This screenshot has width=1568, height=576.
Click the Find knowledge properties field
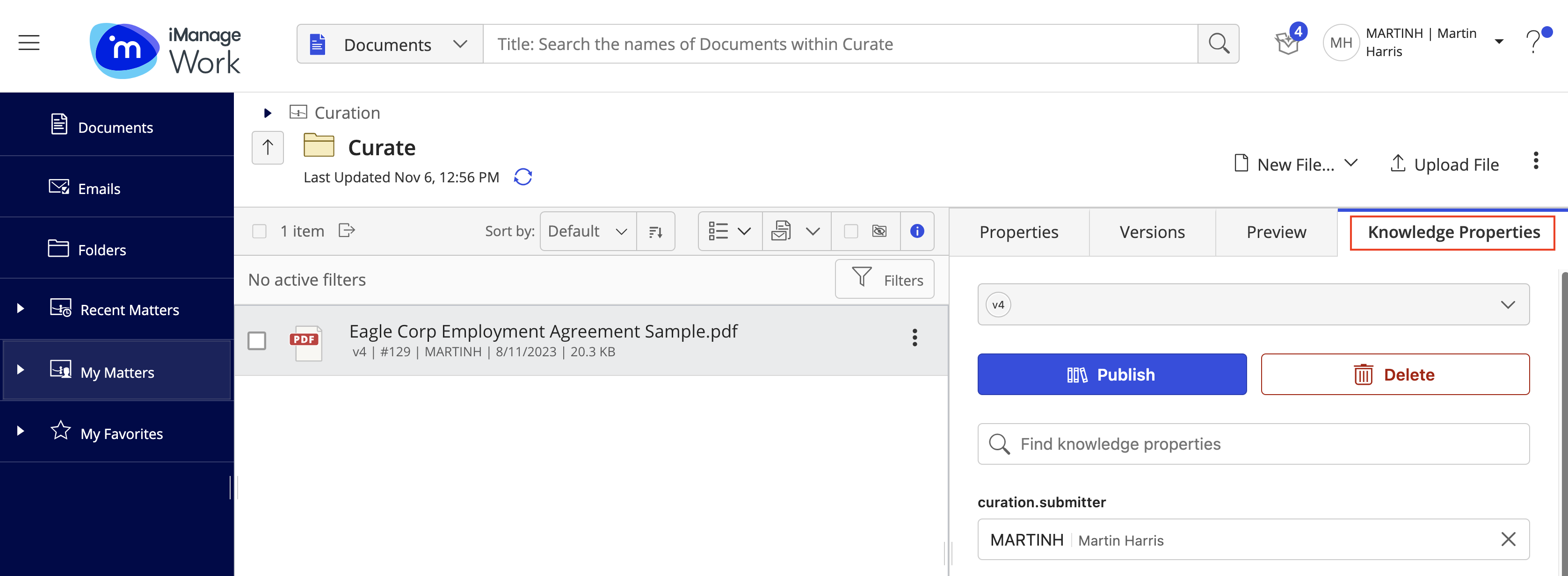tap(1253, 444)
